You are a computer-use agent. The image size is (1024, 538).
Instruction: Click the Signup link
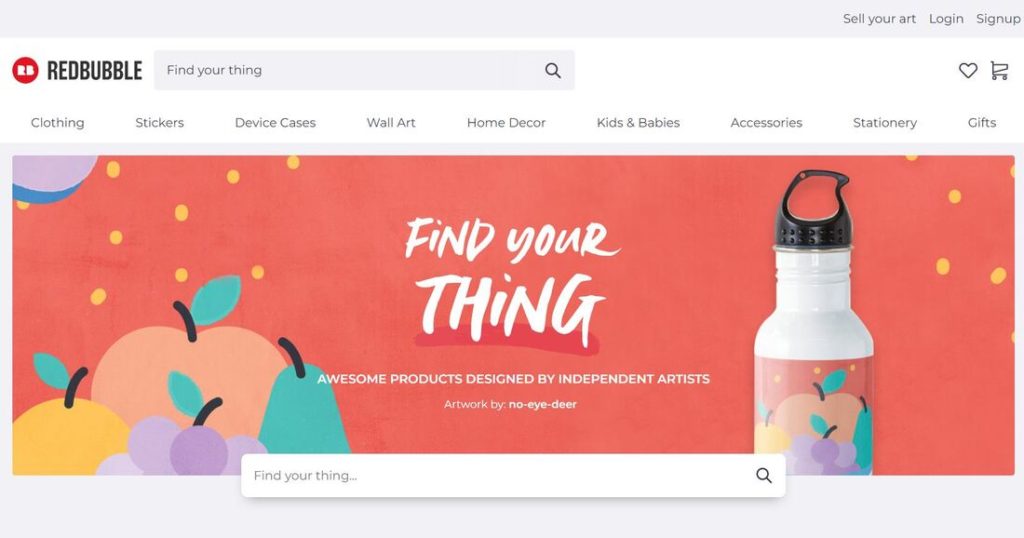(998, 19)
